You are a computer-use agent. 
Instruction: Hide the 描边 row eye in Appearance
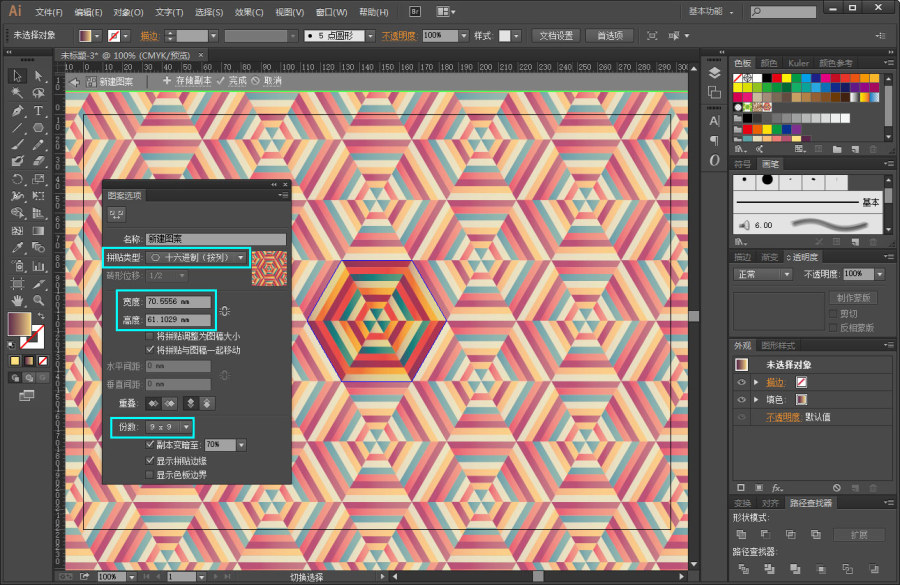click(x=741, y=382)
